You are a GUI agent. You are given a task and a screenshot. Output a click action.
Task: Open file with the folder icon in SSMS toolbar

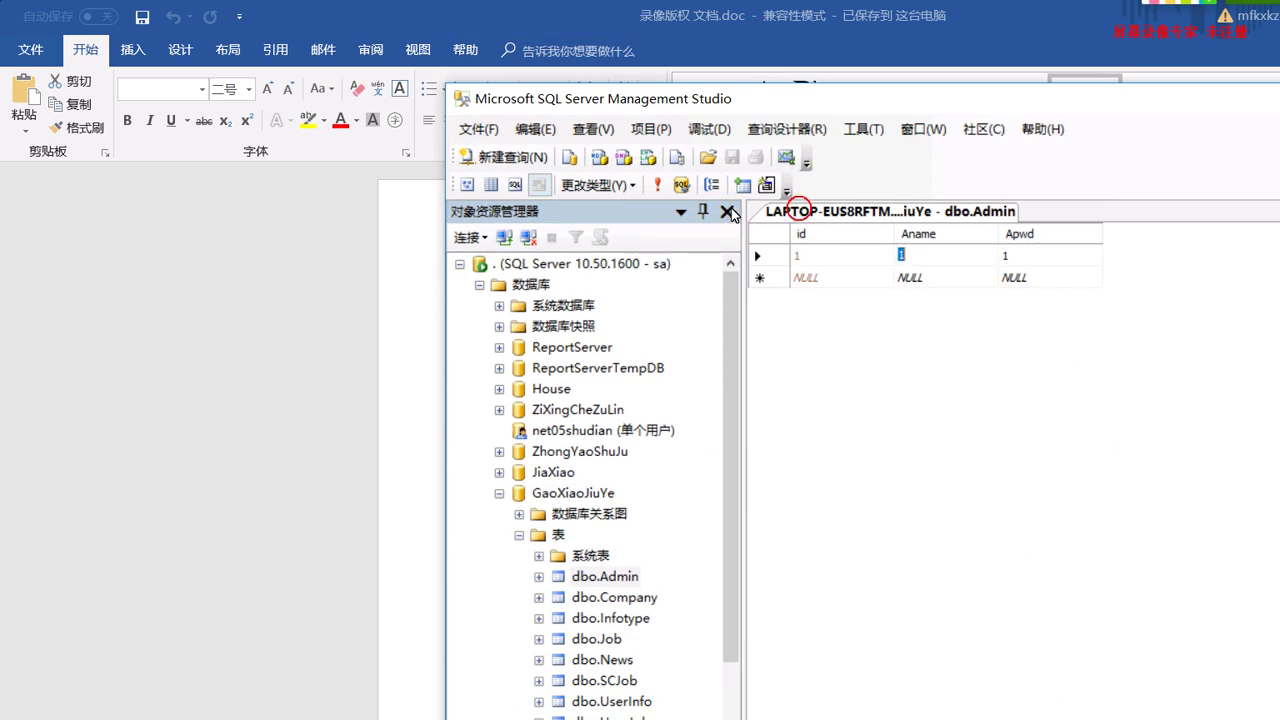[x=708, y=157]
